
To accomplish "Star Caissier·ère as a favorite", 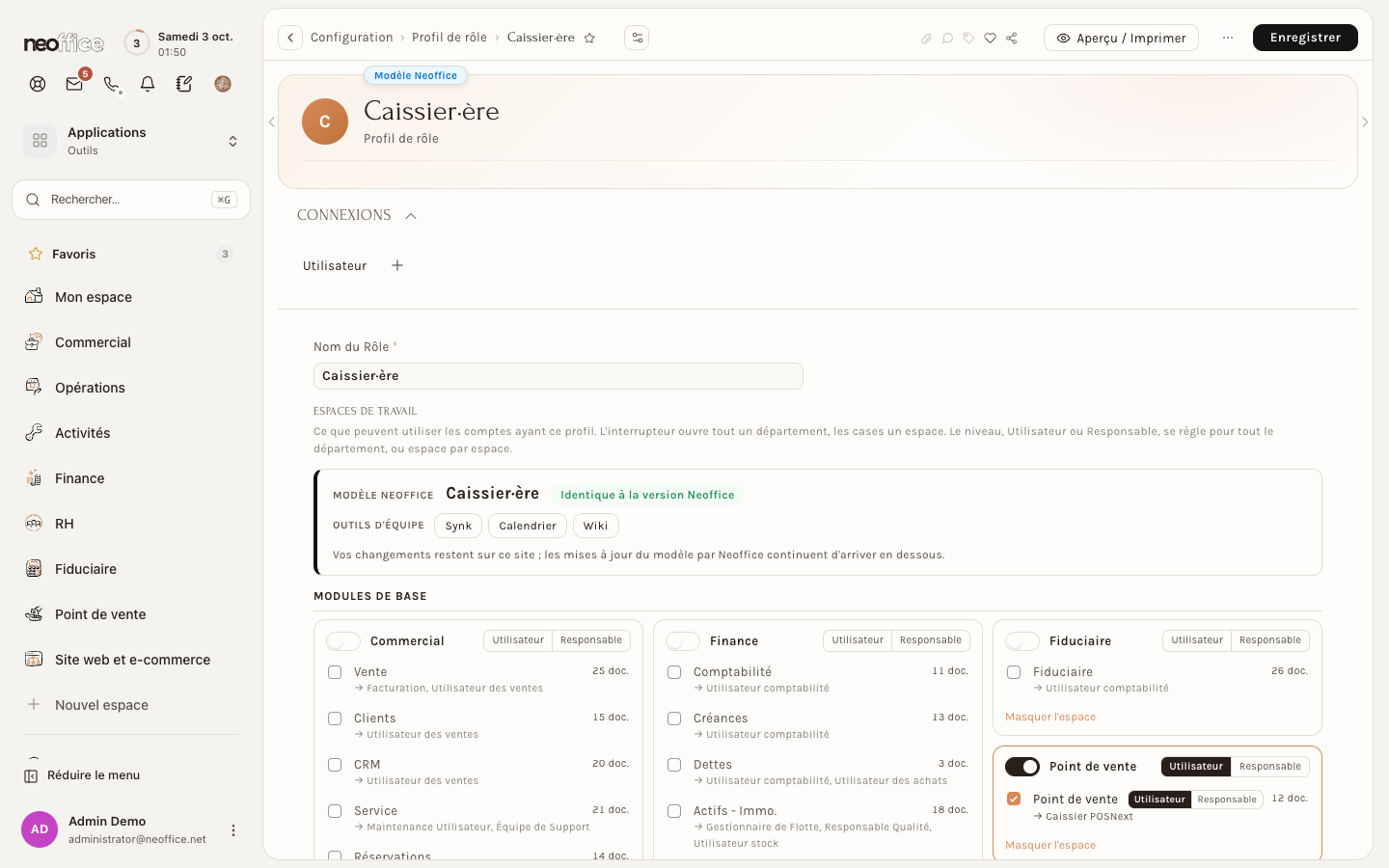I will coord(589,38).
